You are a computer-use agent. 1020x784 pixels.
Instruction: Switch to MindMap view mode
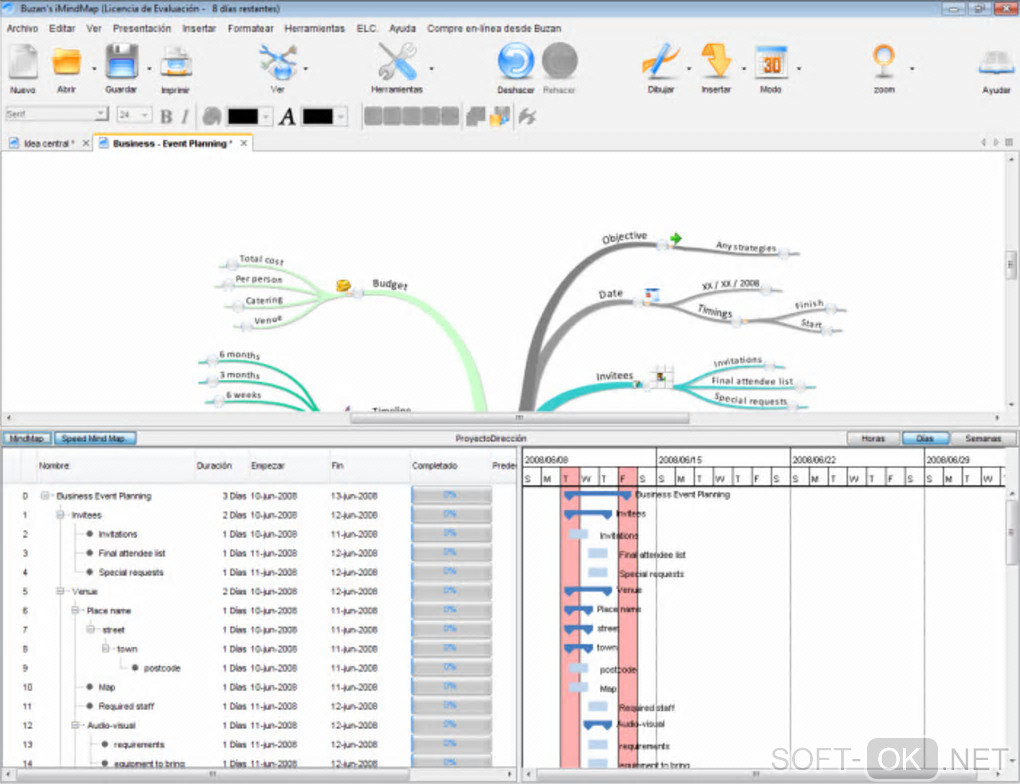(27, 439)
